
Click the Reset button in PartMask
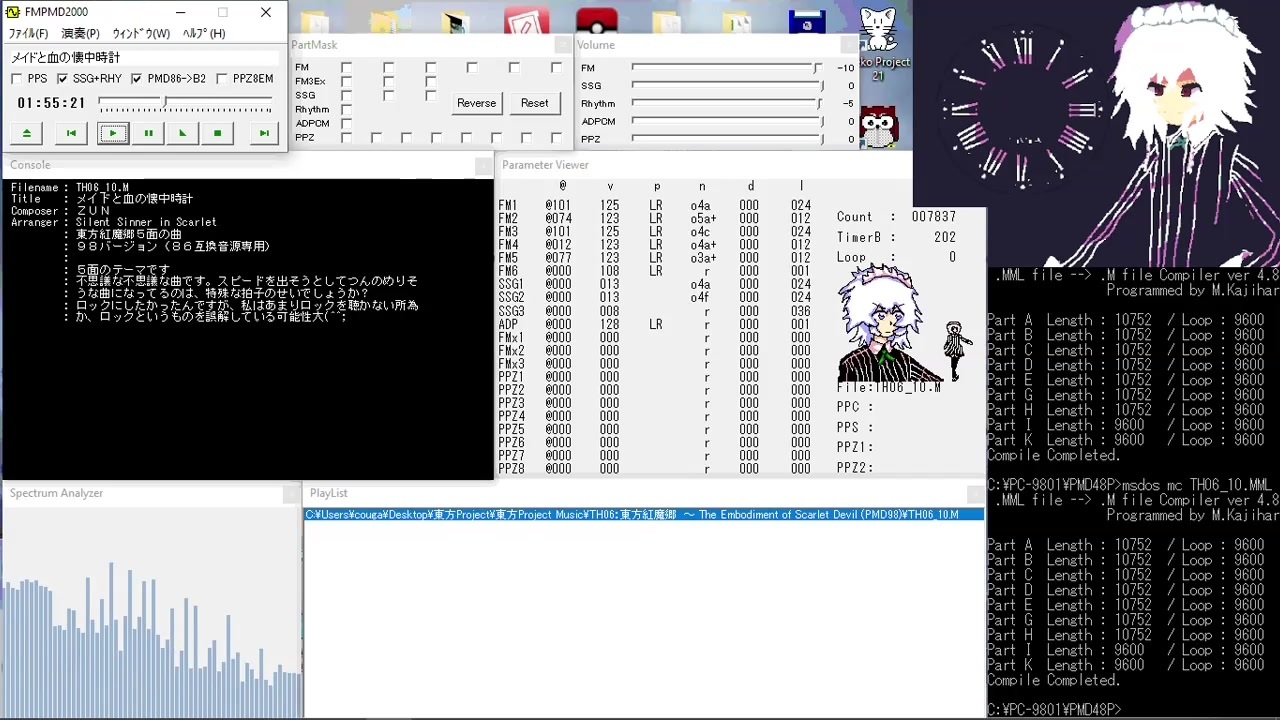click(x=534, y=103)
